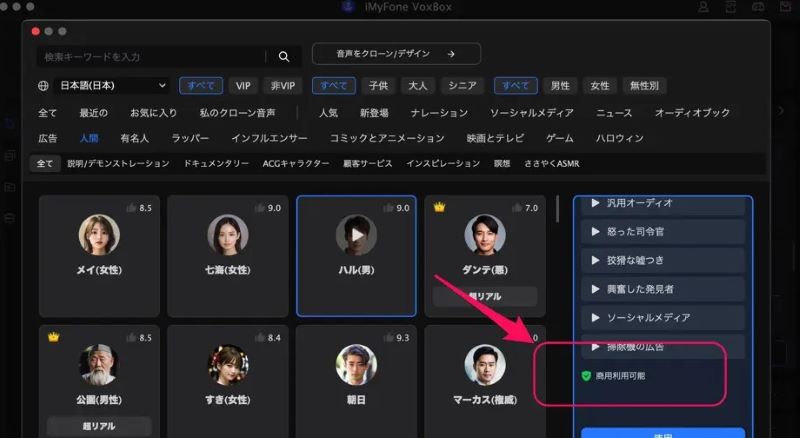Choose the ドキュメンタリー subcategory

216,164
